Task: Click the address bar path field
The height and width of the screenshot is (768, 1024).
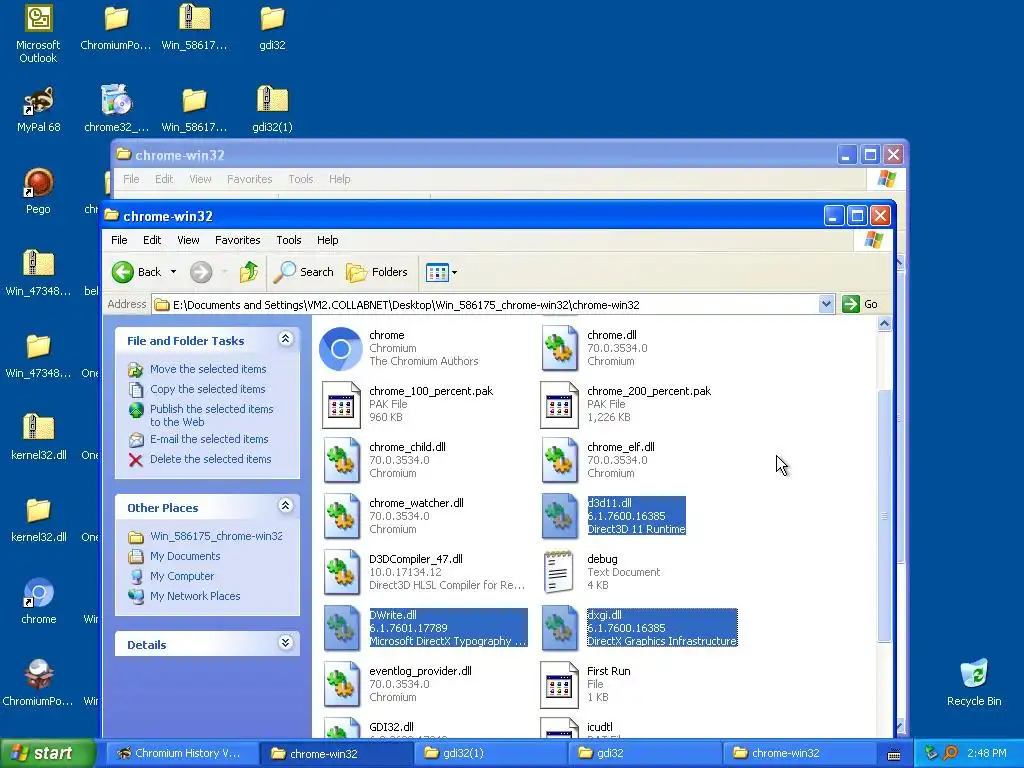Action: [x=486, y=304]
